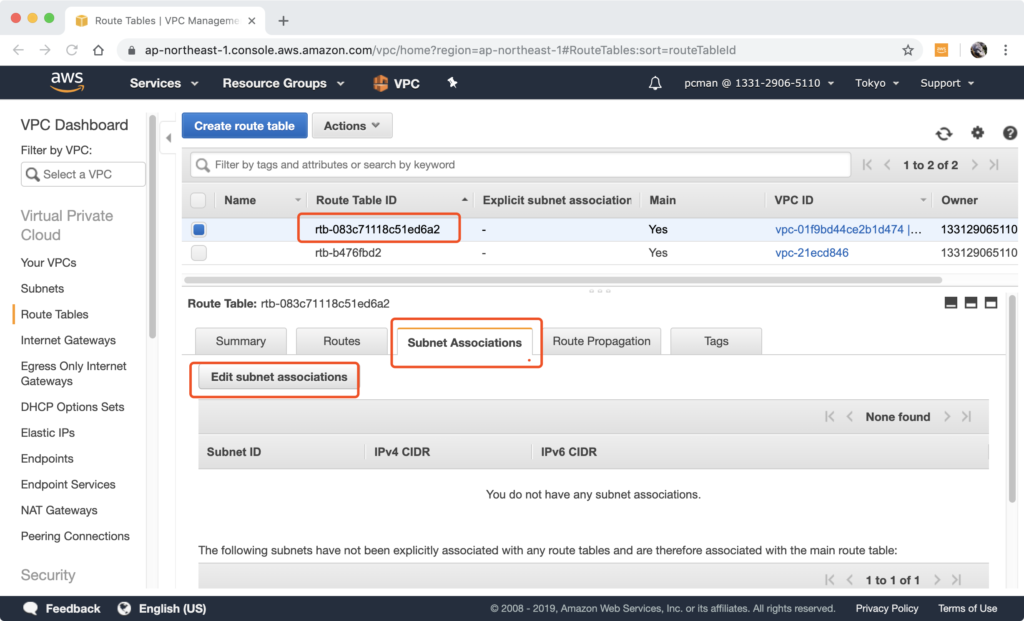Pin services with the pushpin icon
Image resolution: width=1024 pixels, height=621 pixels.
coord(452,82)
